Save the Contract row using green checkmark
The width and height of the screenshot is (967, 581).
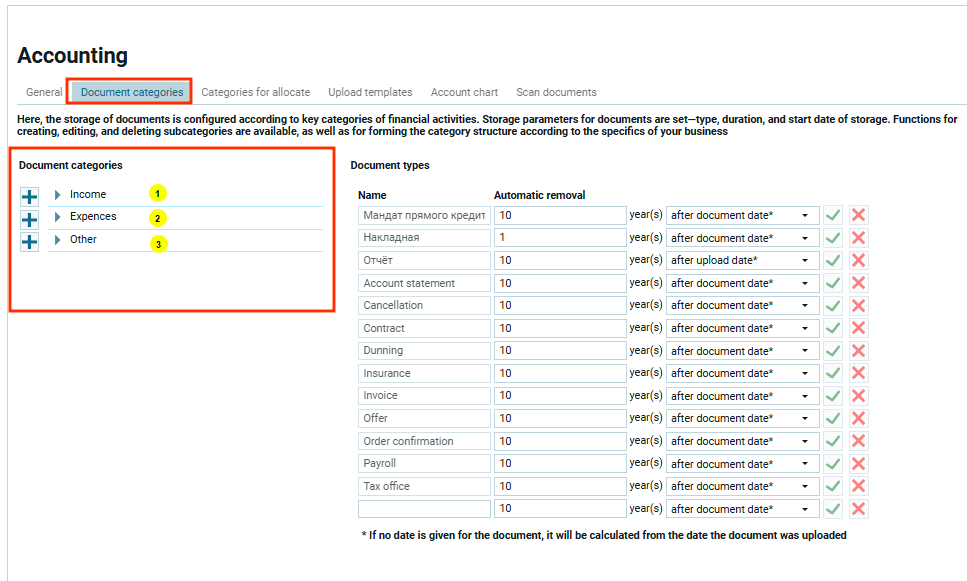click(x=832, y=328)
